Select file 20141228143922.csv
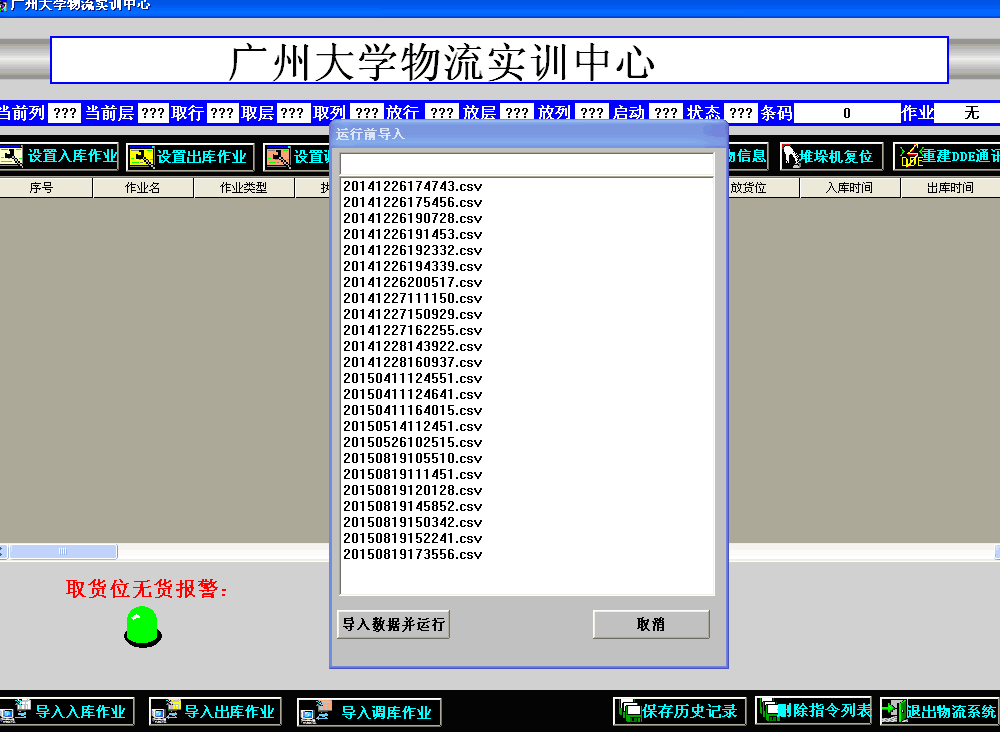 (x=413, y=346)
